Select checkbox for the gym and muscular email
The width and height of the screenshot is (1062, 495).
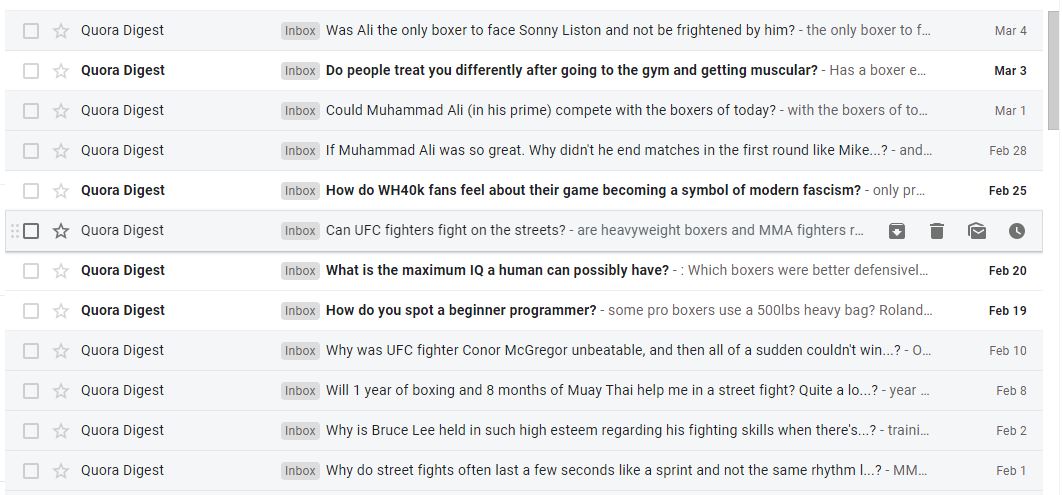point(31,70)
